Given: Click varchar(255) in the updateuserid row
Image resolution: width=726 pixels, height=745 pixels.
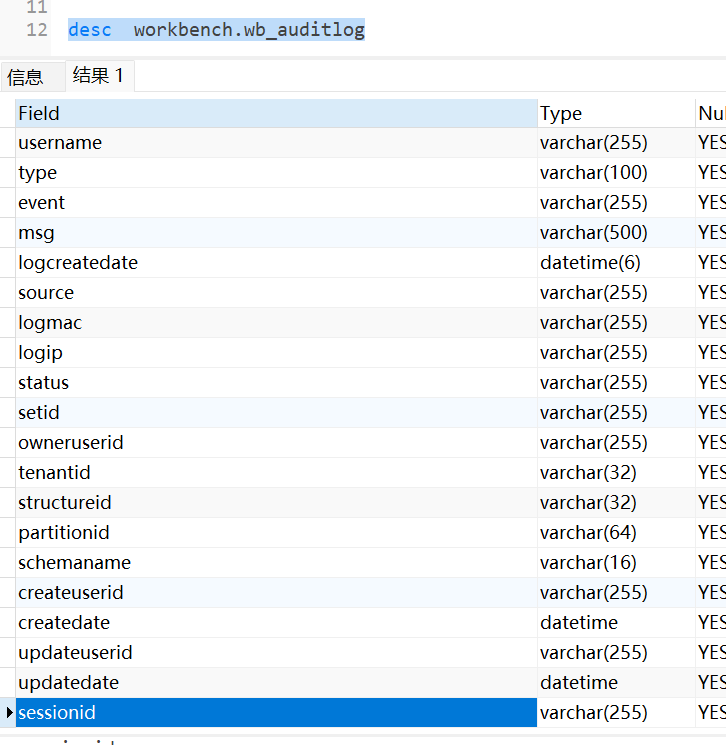Looking at the screenshot, I should point(593,652).
